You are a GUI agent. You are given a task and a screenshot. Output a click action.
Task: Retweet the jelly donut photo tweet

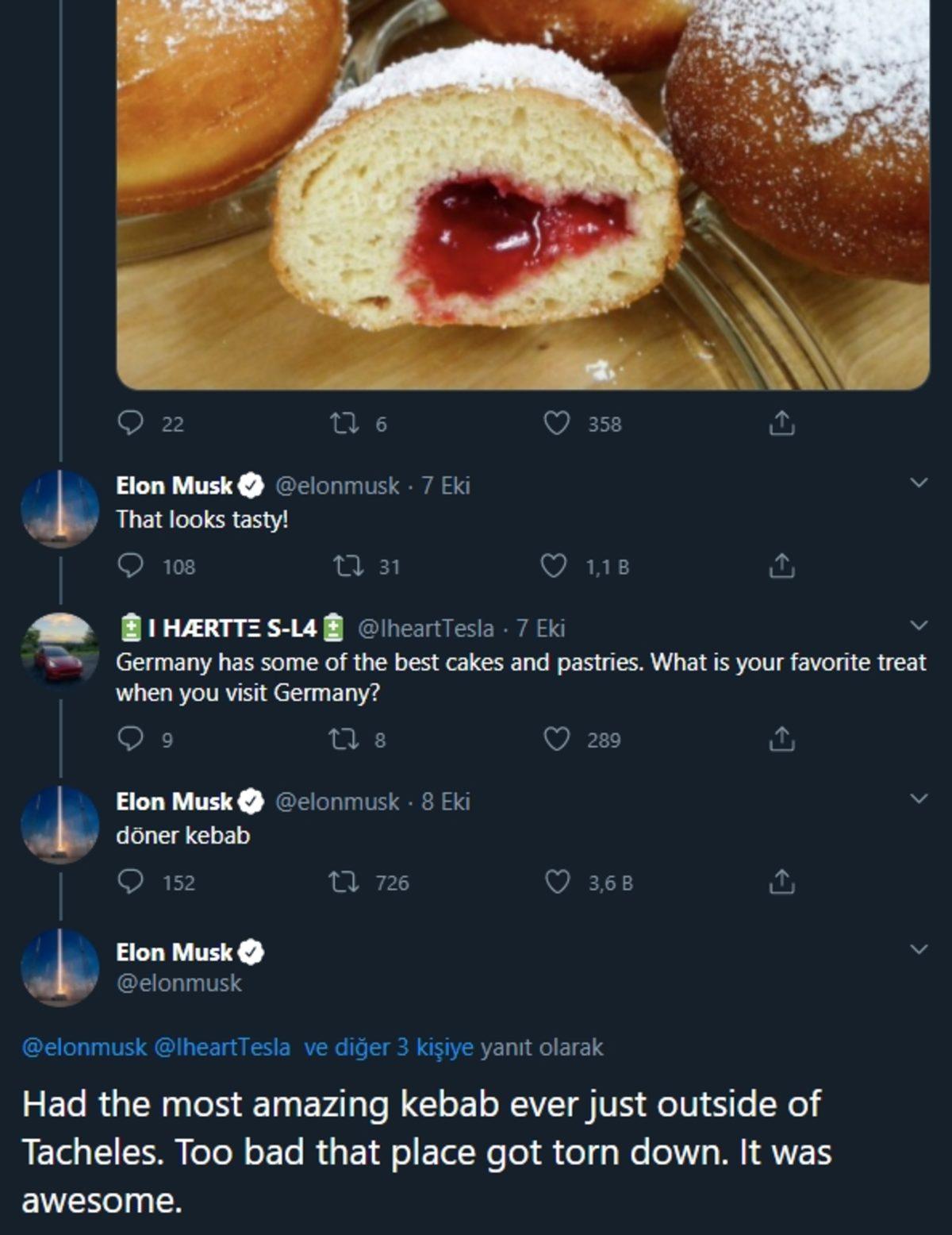click(344, 424)
